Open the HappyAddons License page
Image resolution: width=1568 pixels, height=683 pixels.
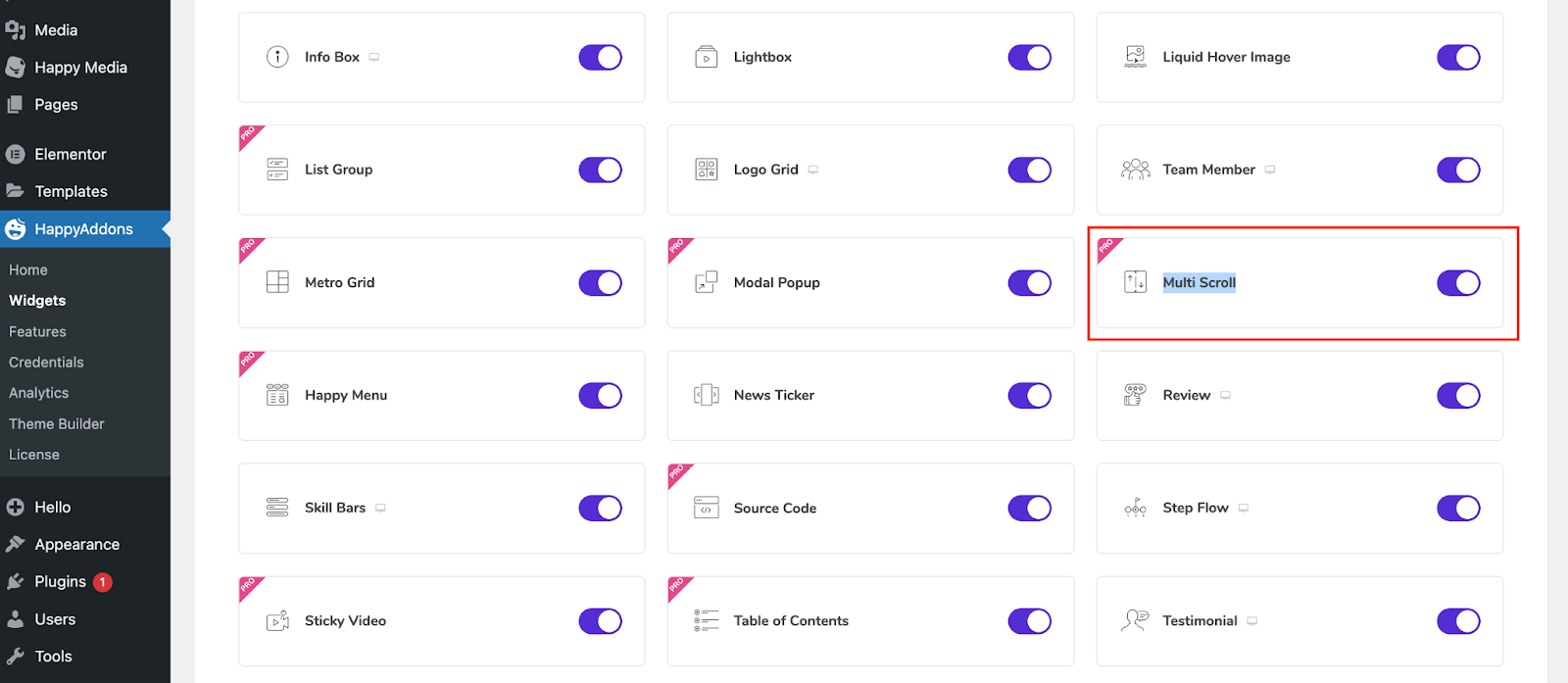click(33, 454)
